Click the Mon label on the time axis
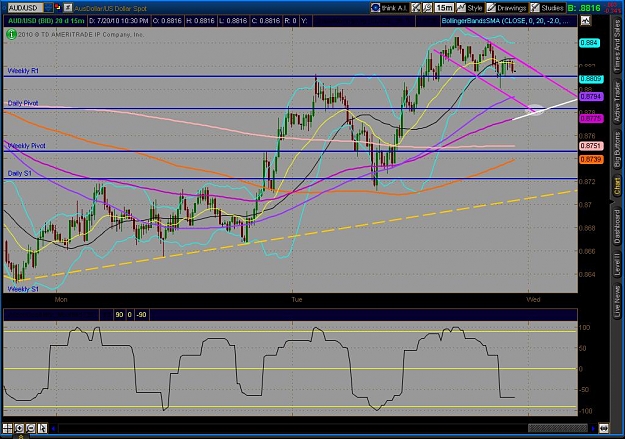 61,299
